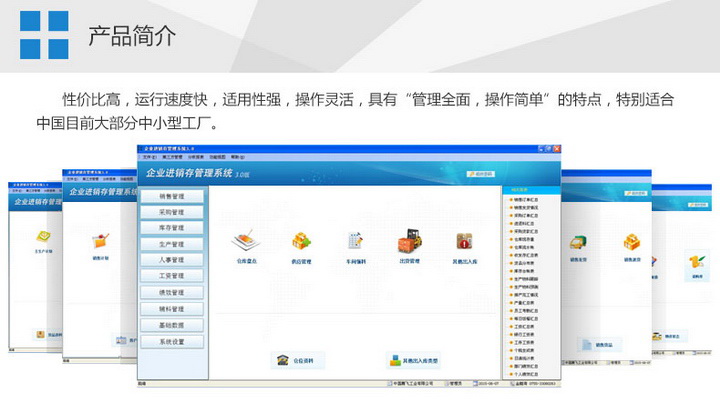Open the 出货管理 forklift icon
The height and width of the screenshot is (404, 720).
[410, 240]
